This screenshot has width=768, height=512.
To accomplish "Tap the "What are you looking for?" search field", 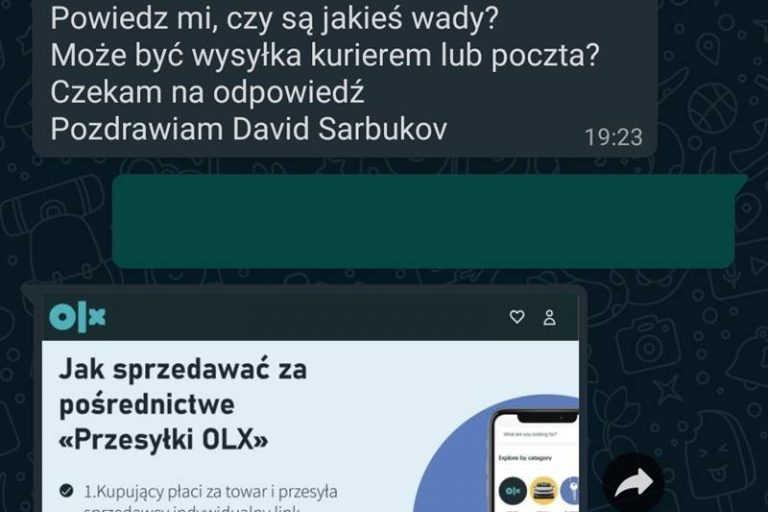I will [x=537, y=435].
